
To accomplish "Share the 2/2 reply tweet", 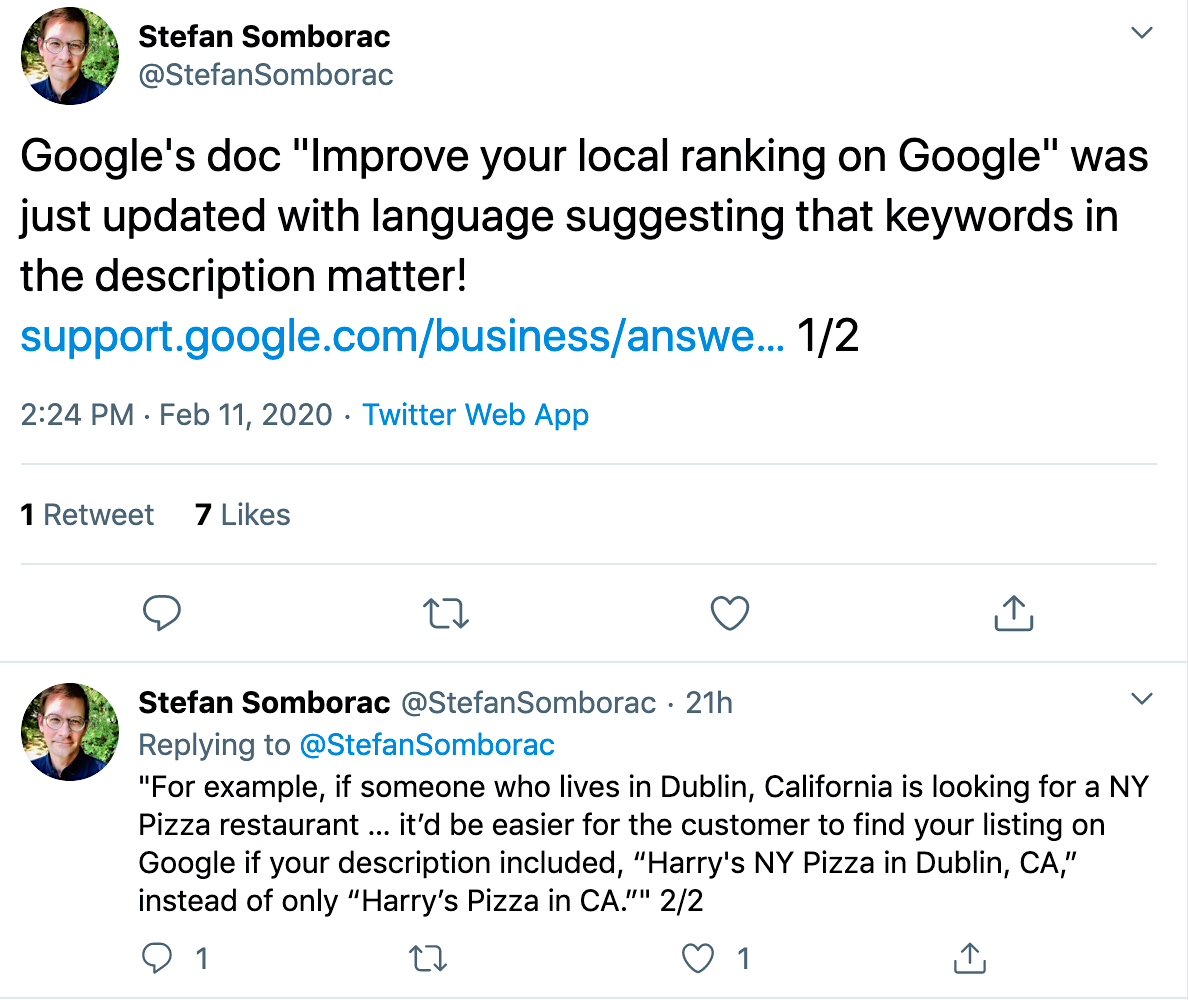I will [970, 958].
